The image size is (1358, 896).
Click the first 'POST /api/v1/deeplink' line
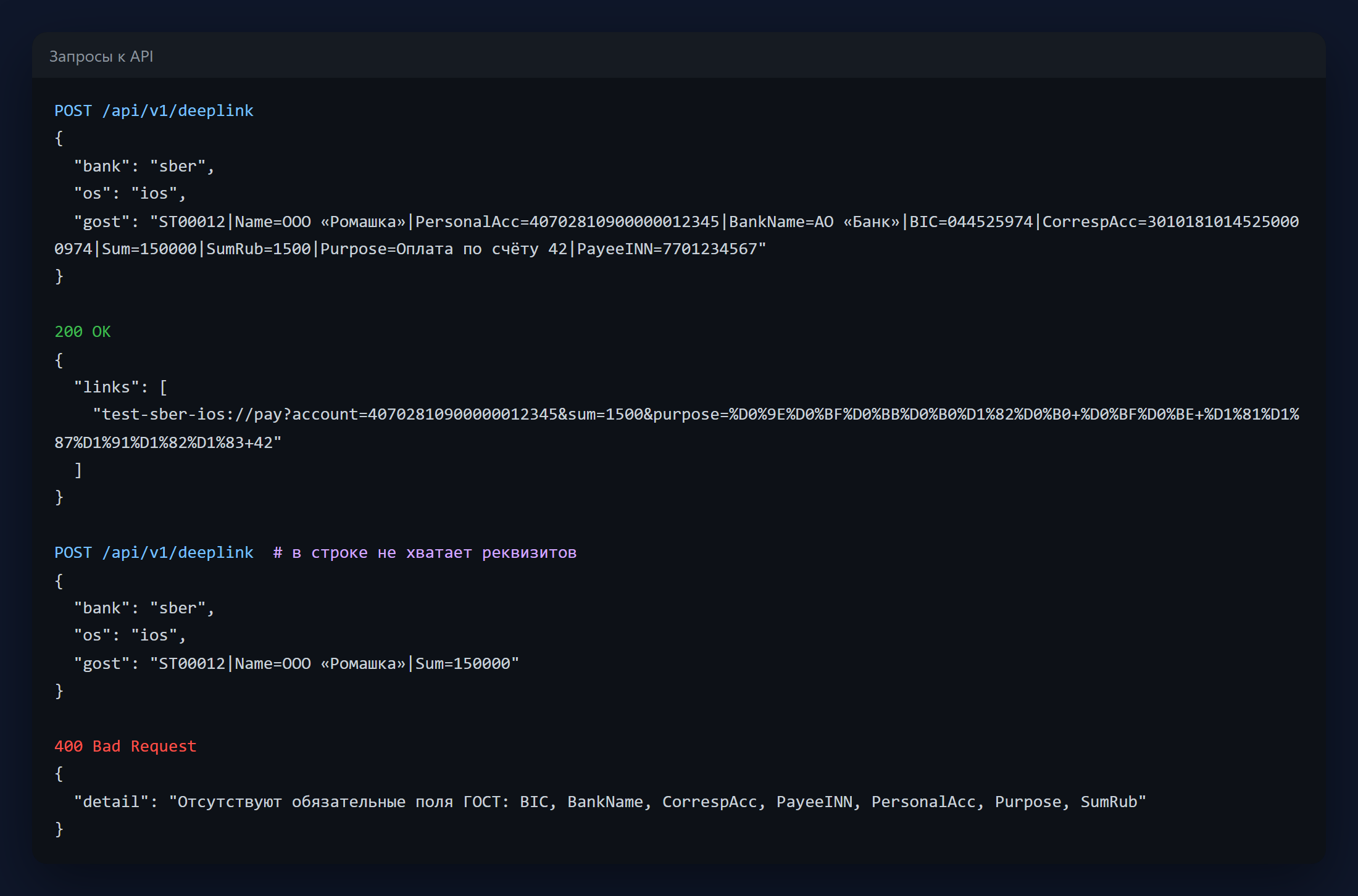coord(154,110)
